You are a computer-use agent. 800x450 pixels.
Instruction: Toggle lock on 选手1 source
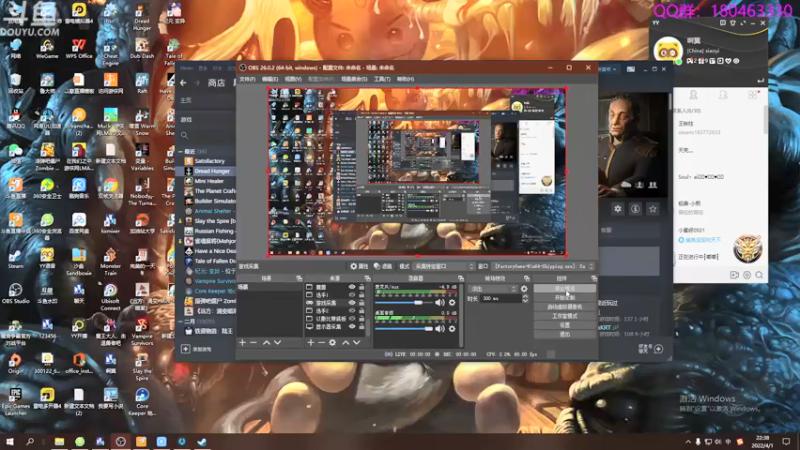[362, 295]
